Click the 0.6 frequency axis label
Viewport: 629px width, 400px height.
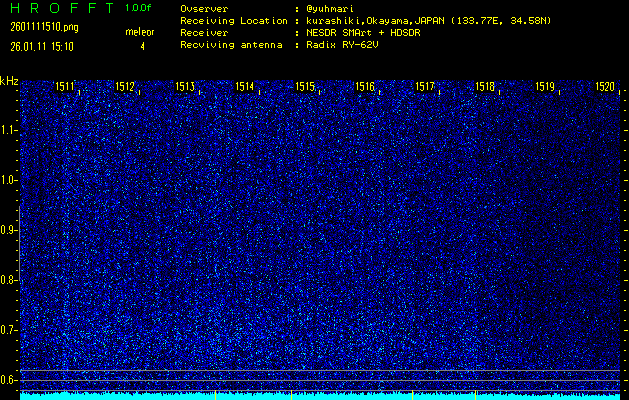9,380
